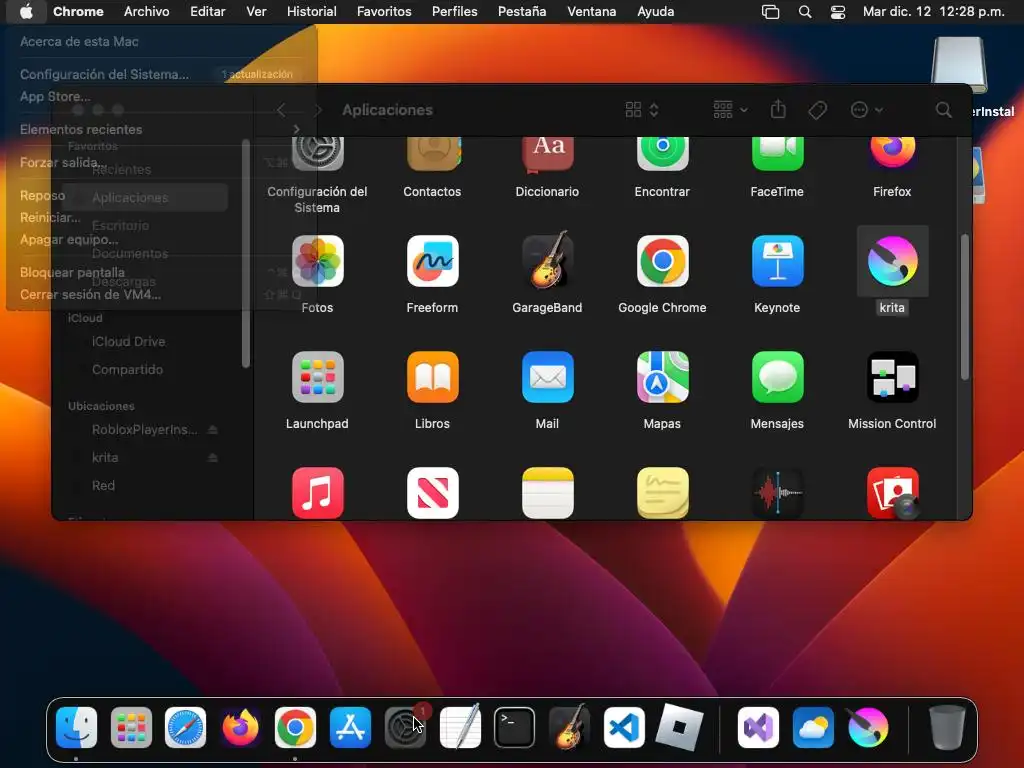
Task: Select the Notes app icon in Finder
Action: pyautogui.click(x=547, y=493)
